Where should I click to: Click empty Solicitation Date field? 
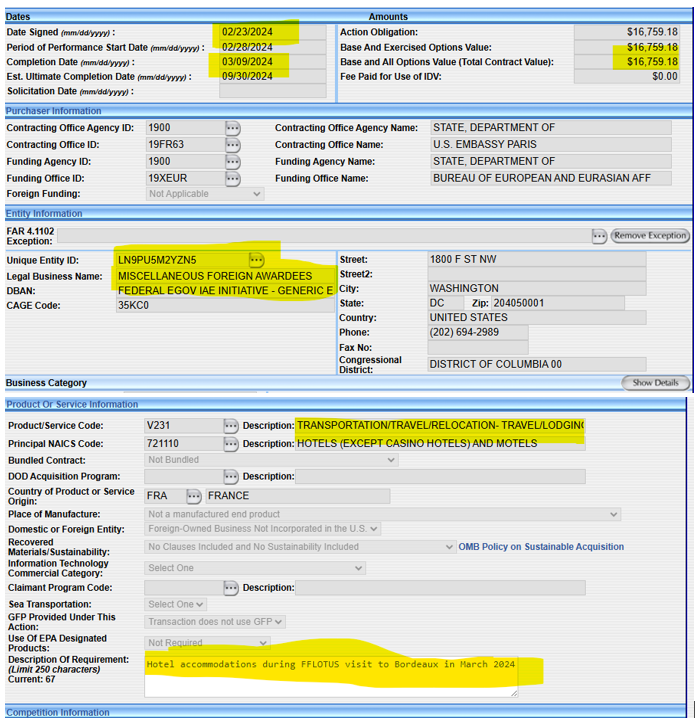click(273, 91)
